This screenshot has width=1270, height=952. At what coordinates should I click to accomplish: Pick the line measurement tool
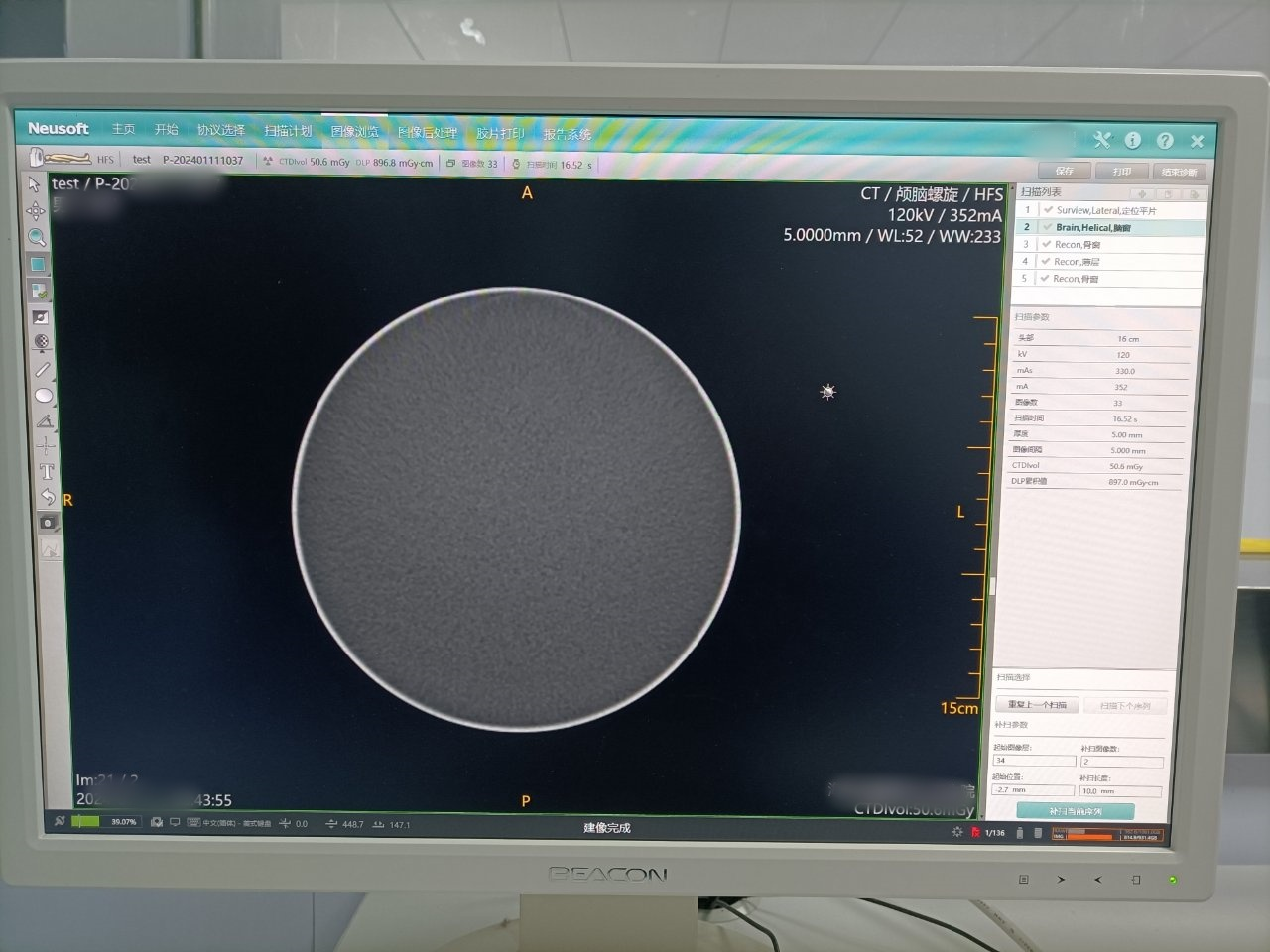pyautogui.click(x=42, y=369)
